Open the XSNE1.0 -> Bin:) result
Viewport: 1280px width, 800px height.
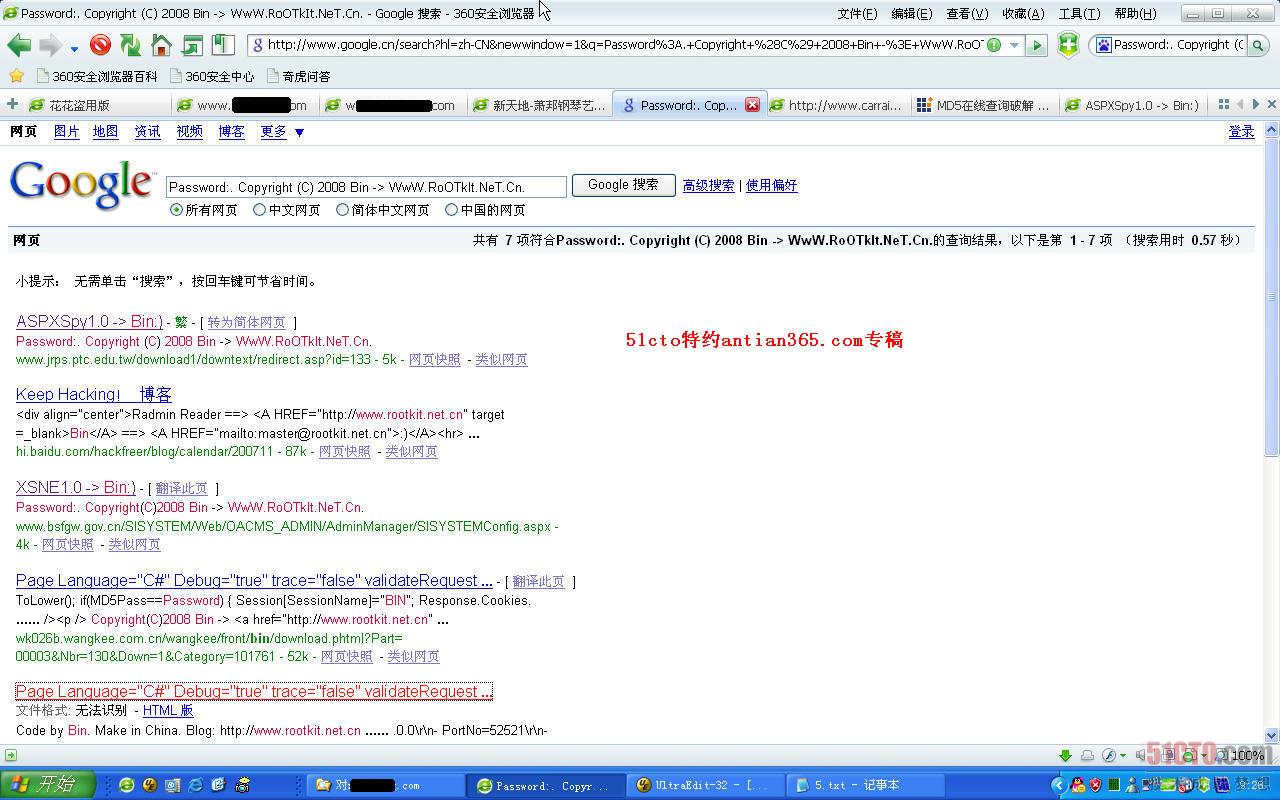click(76, 487)
